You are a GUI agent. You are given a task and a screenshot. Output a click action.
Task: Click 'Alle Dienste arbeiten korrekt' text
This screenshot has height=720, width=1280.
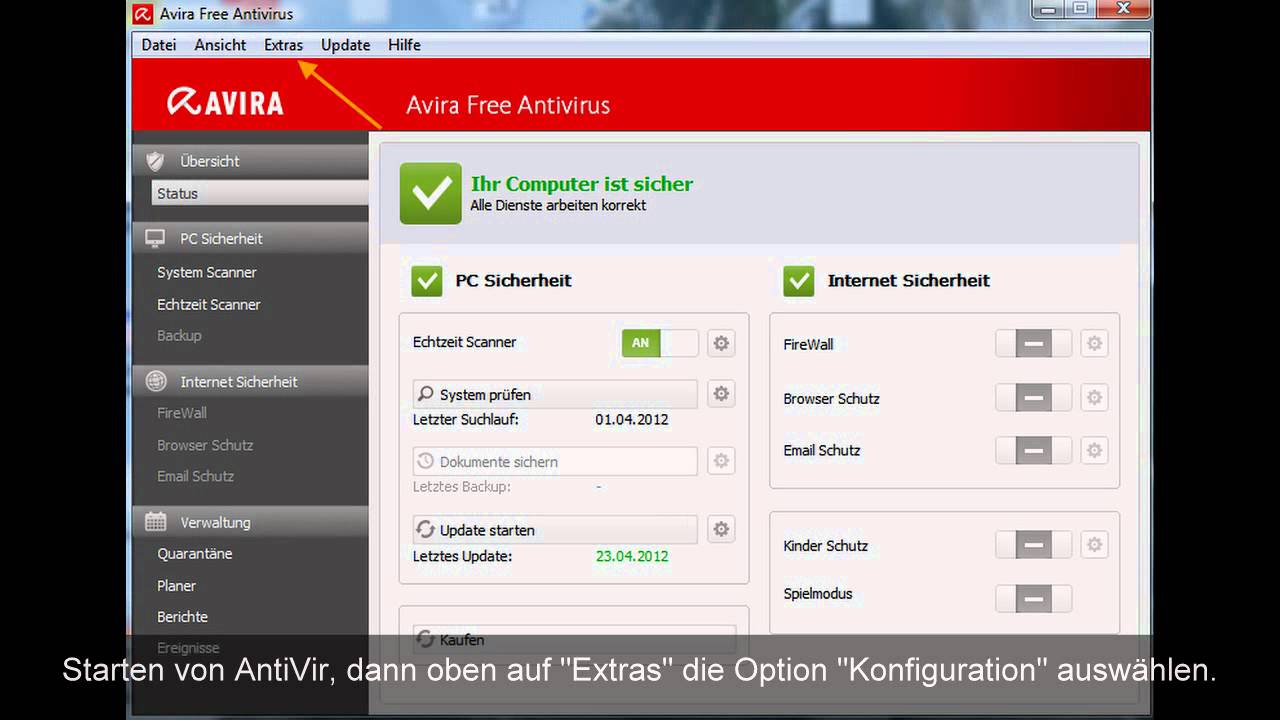point(559,205)
